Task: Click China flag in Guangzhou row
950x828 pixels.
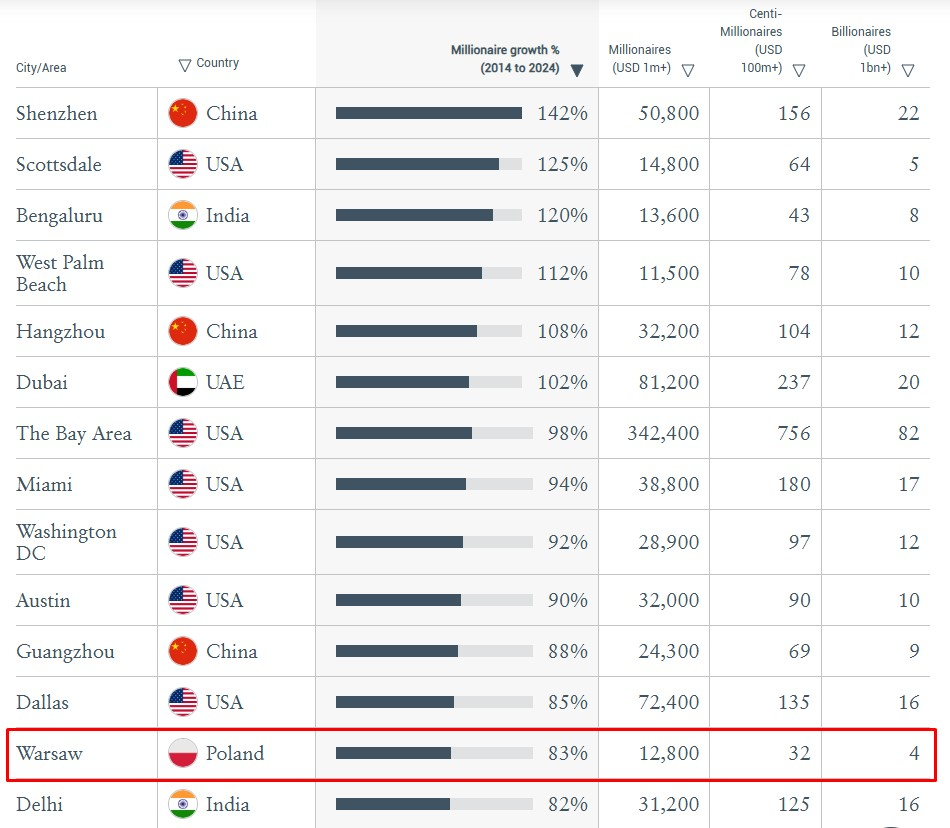Action: coord(182,651)
